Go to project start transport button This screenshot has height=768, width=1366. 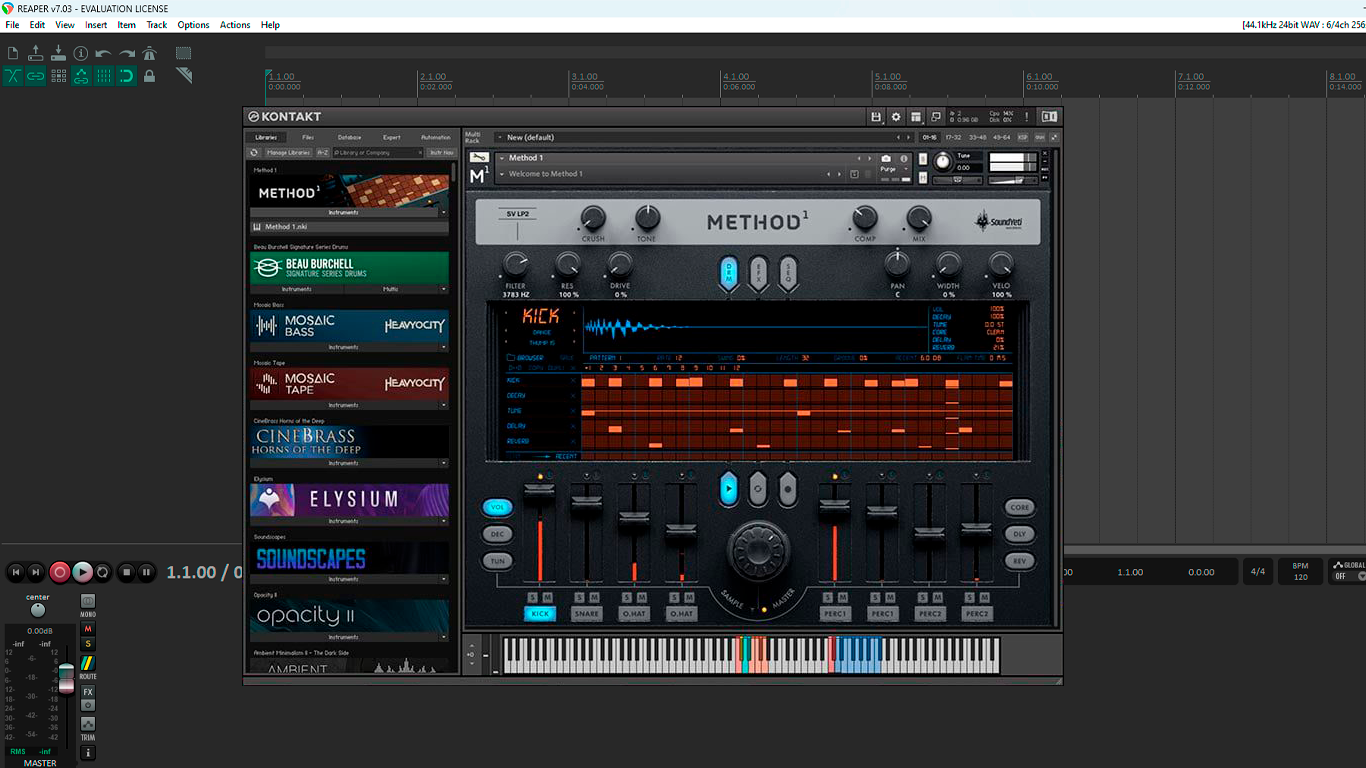(15, 572)
